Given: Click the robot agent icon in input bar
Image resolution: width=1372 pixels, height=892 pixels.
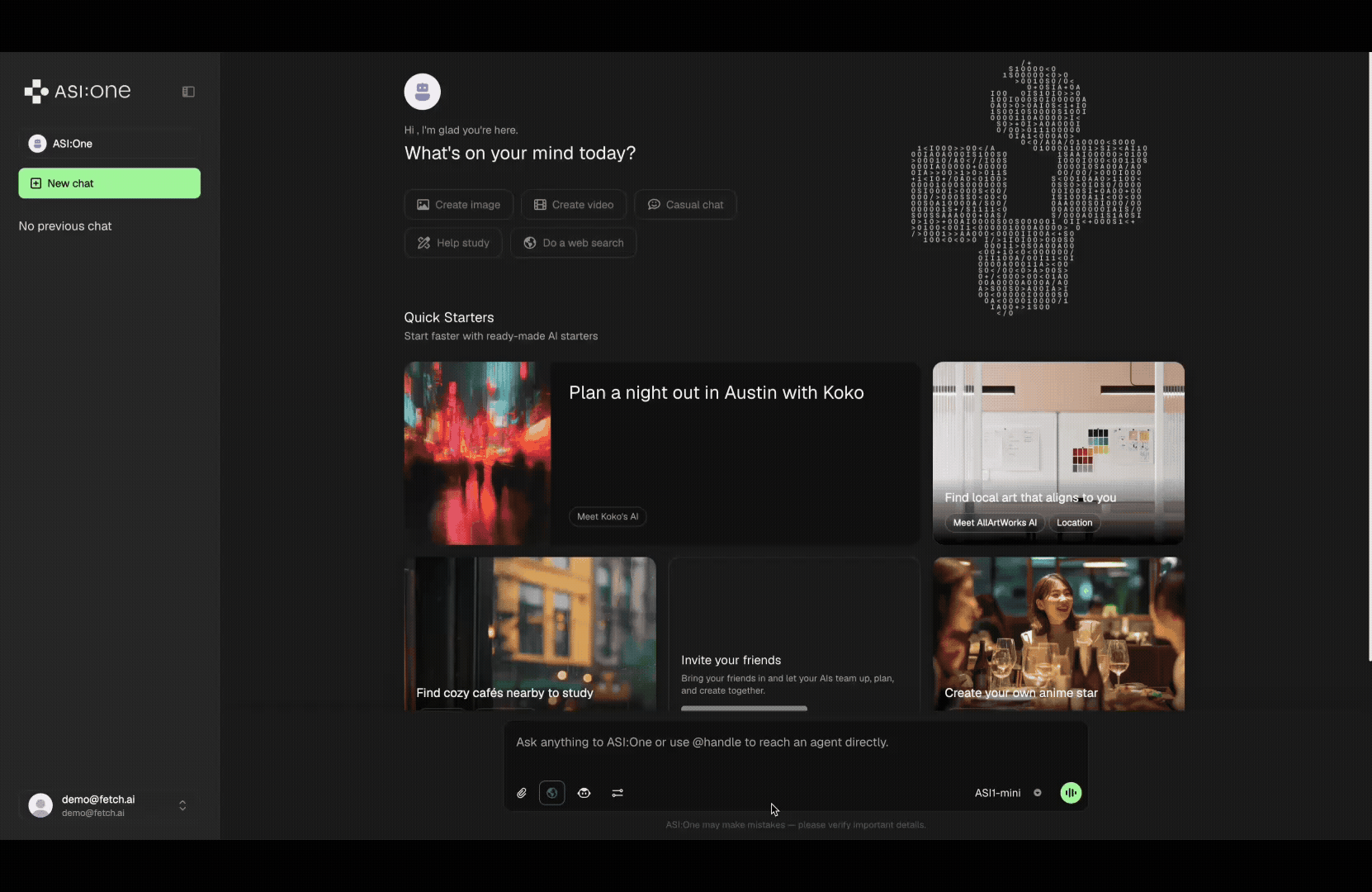Looking at the screenshot, I should click(584, 793).
